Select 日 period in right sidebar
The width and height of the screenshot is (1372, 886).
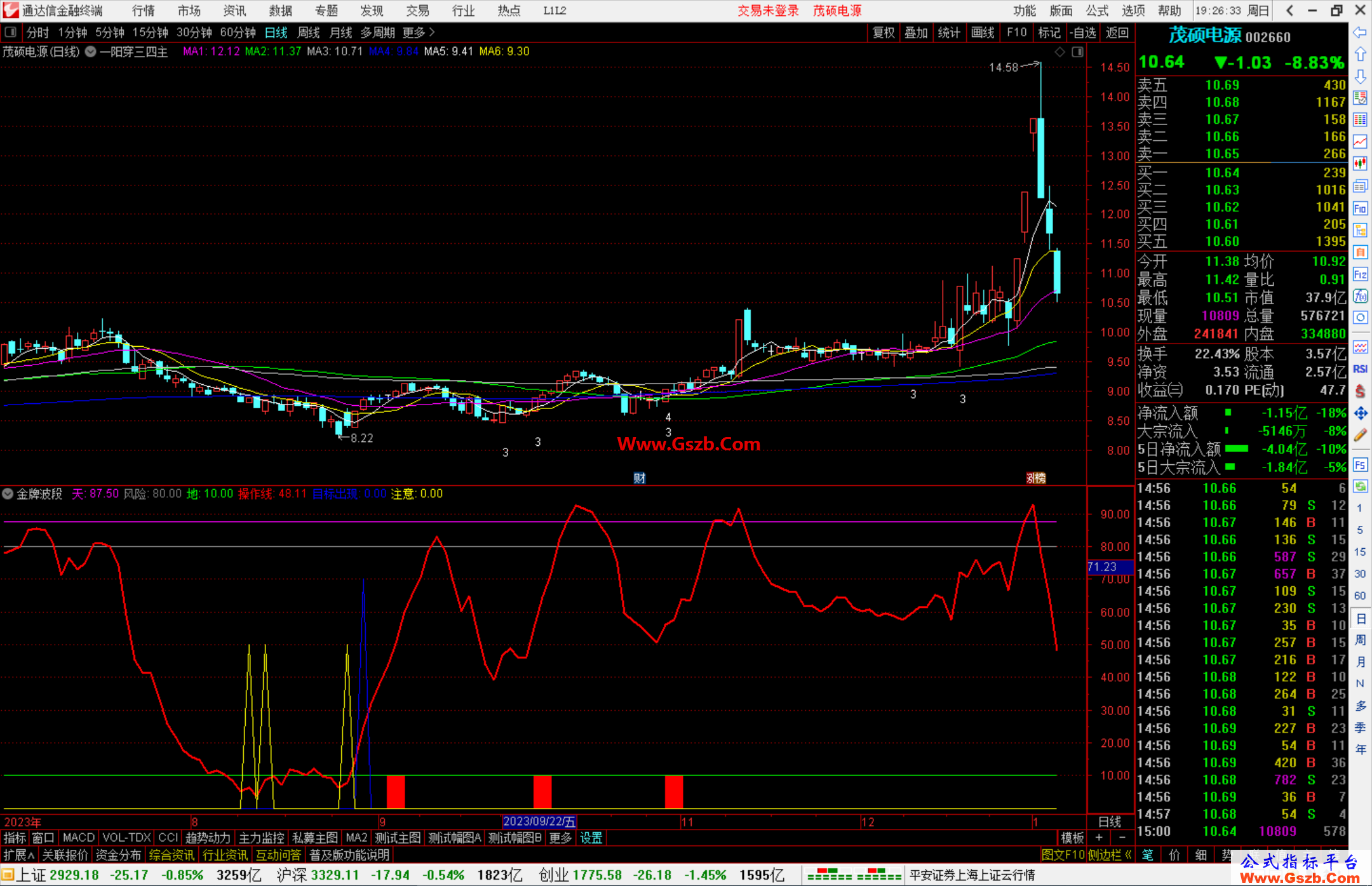coord(1361,618)
